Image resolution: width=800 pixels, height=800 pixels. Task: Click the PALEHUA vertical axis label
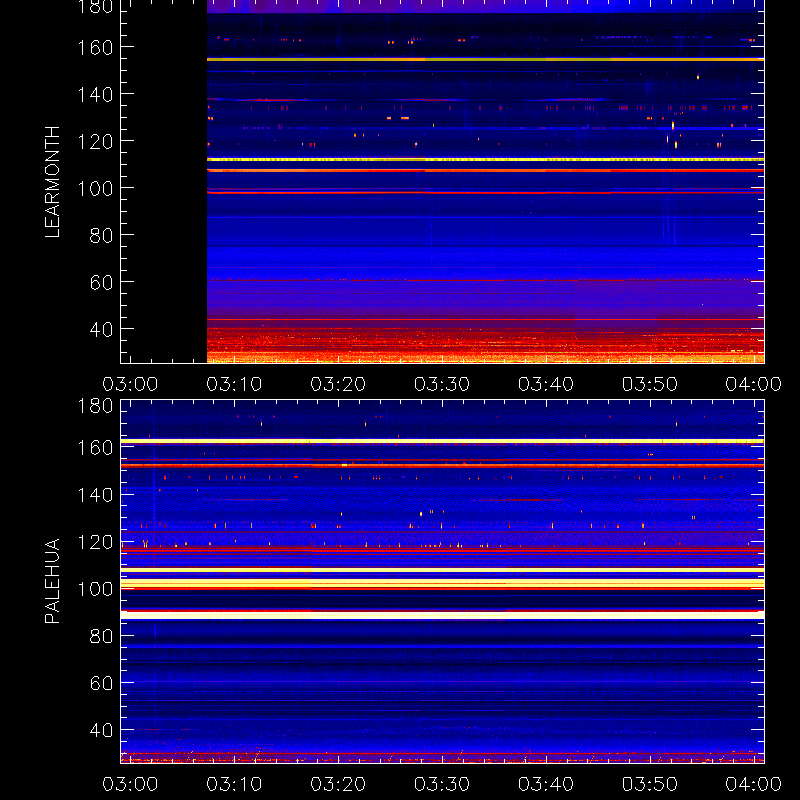[52, 581]
